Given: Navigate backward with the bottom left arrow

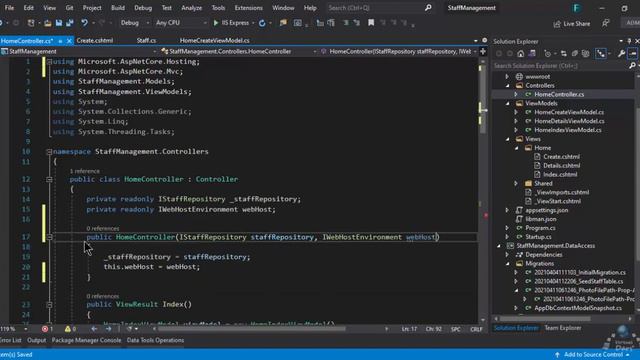Looking at the screenshot, I should click(94, 329).
